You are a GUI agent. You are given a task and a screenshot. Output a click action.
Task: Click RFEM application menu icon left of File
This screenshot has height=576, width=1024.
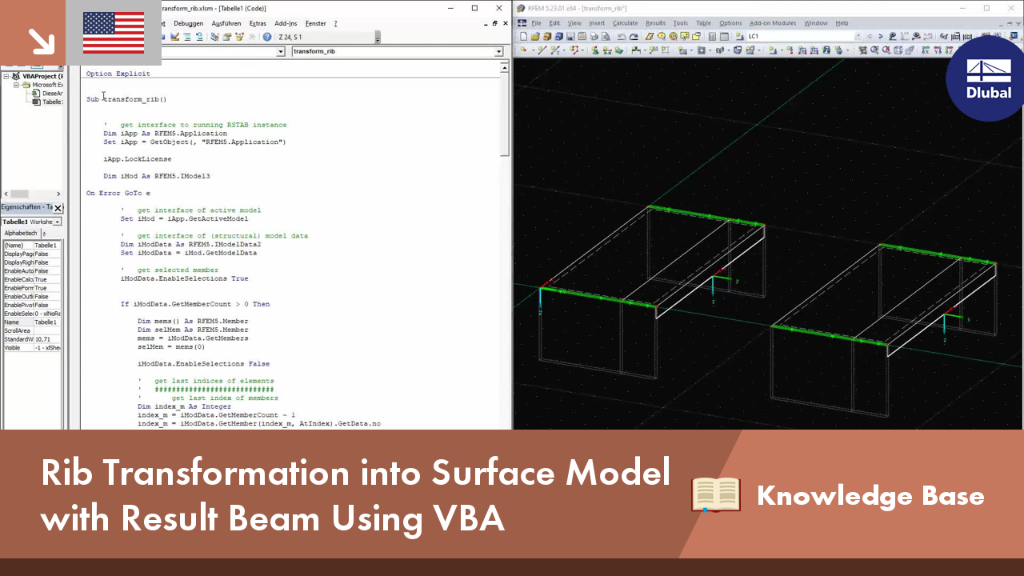tap(522, 23)
